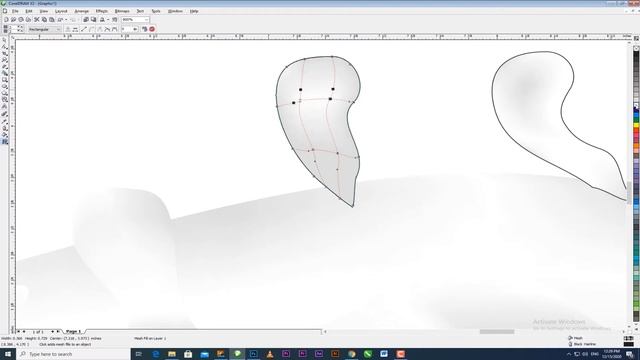Open the Edit menu
The width and height of the screenshot is (640, 360).
click(29, 11)
